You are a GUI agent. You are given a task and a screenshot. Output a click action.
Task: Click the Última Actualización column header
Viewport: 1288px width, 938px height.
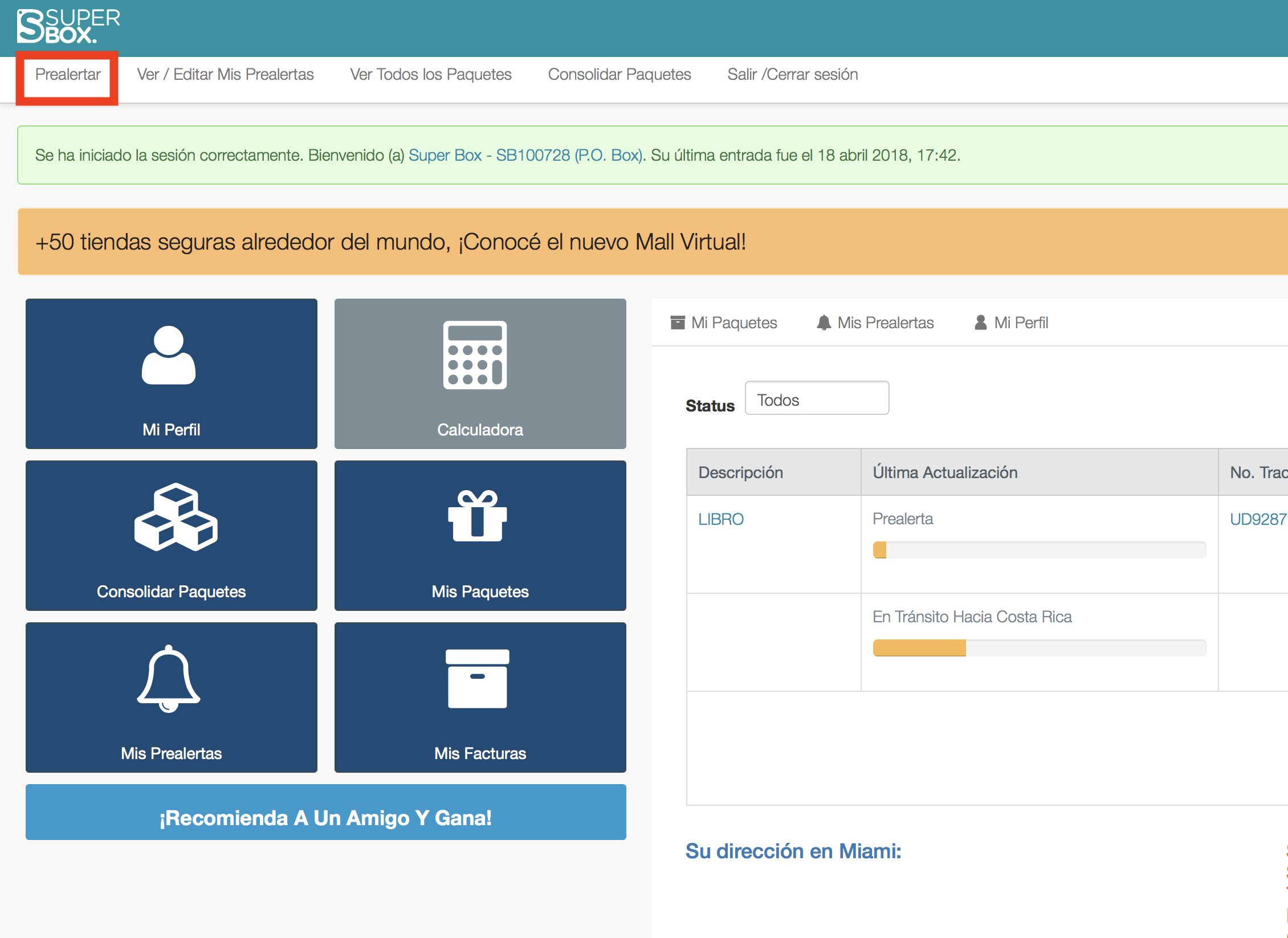click(1040, 472)
